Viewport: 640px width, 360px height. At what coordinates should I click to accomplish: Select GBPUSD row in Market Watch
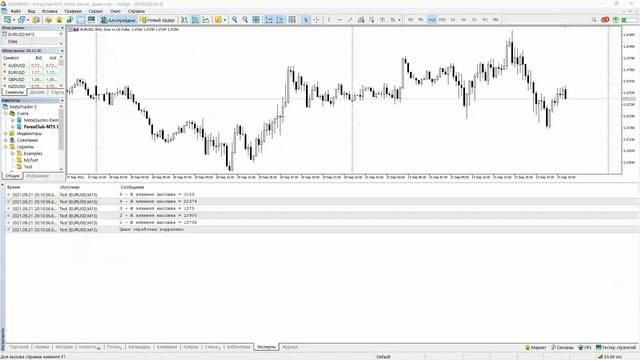[x=30, y=79]
